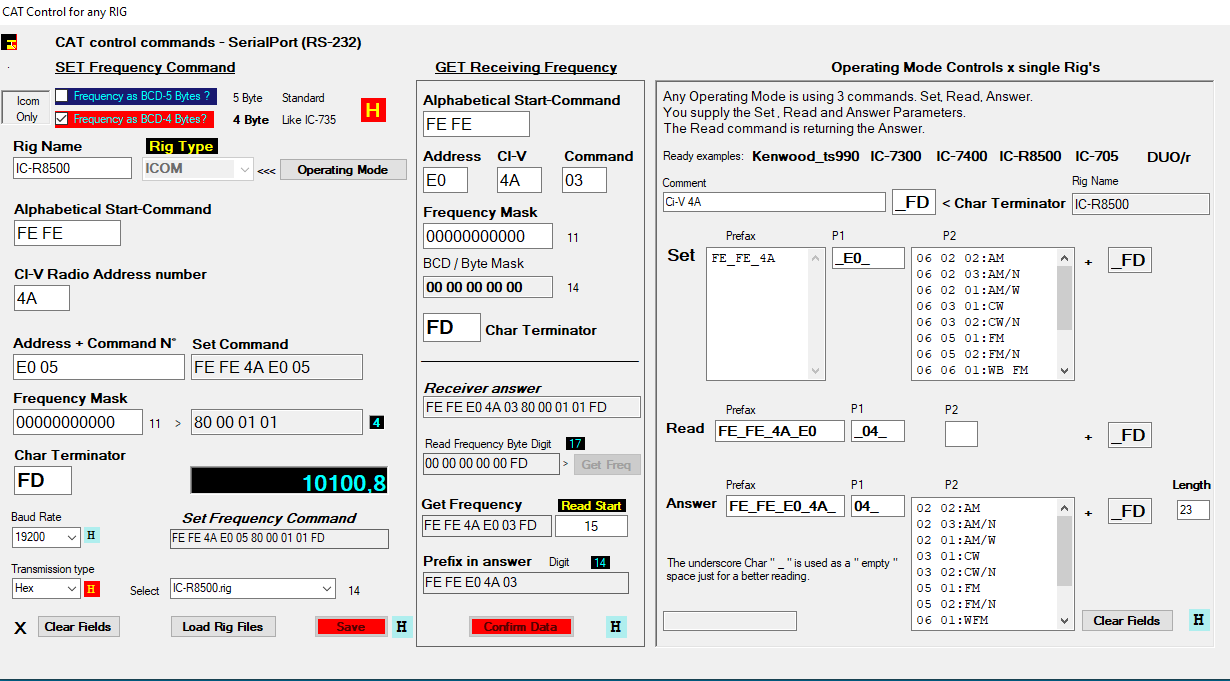Load the IC-705 ready example

coord(1097,157)
